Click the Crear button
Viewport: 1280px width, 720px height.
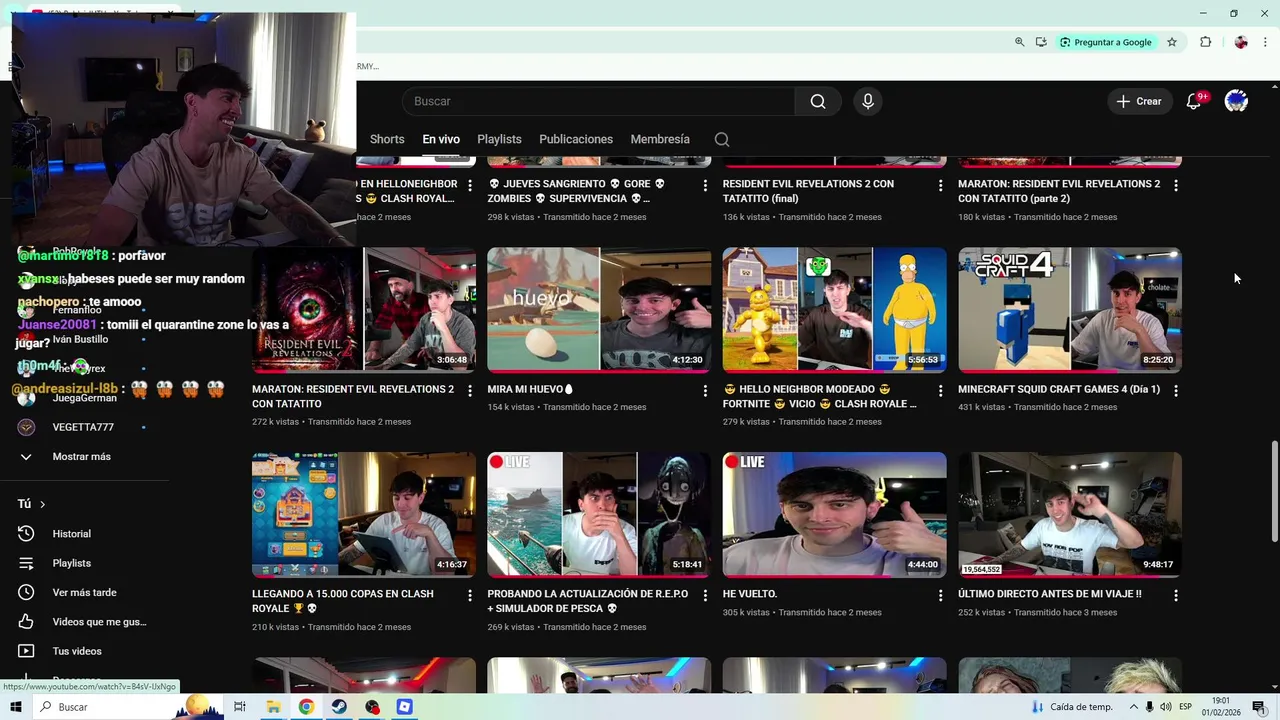click(x=1139, y=101)
